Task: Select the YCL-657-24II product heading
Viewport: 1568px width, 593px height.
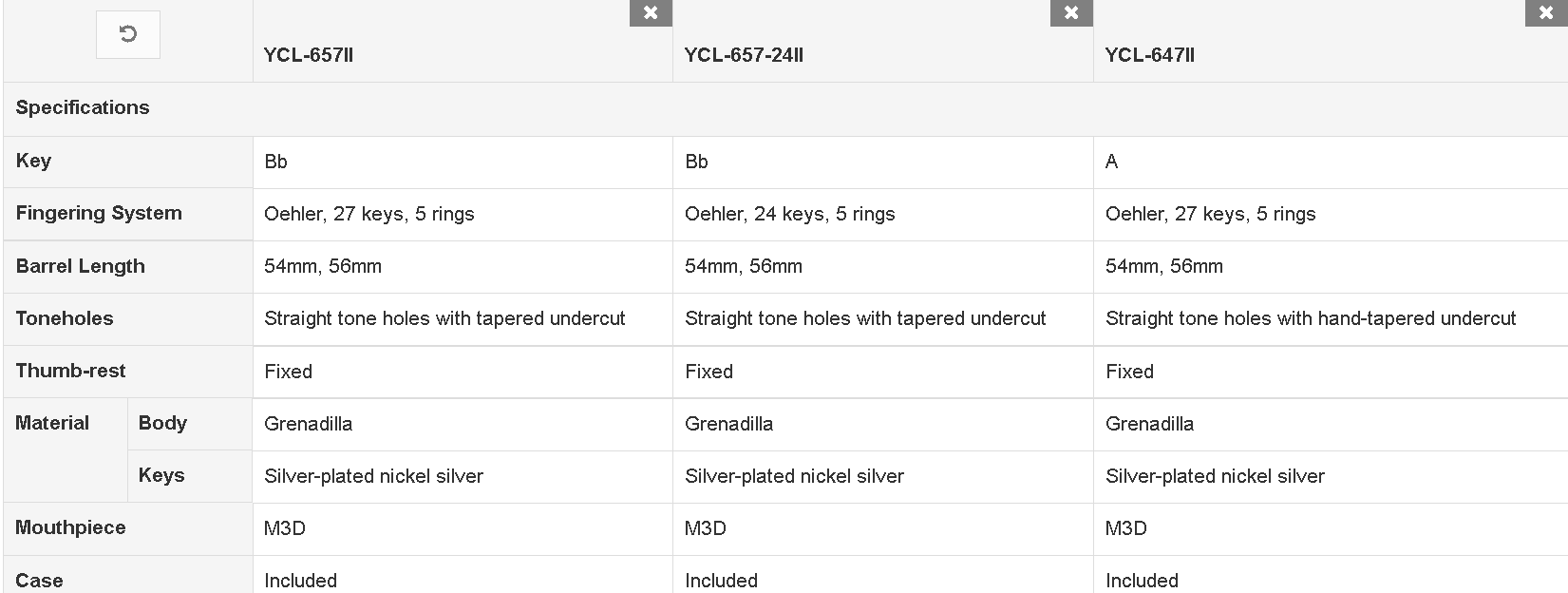Action: coord(744,55)
